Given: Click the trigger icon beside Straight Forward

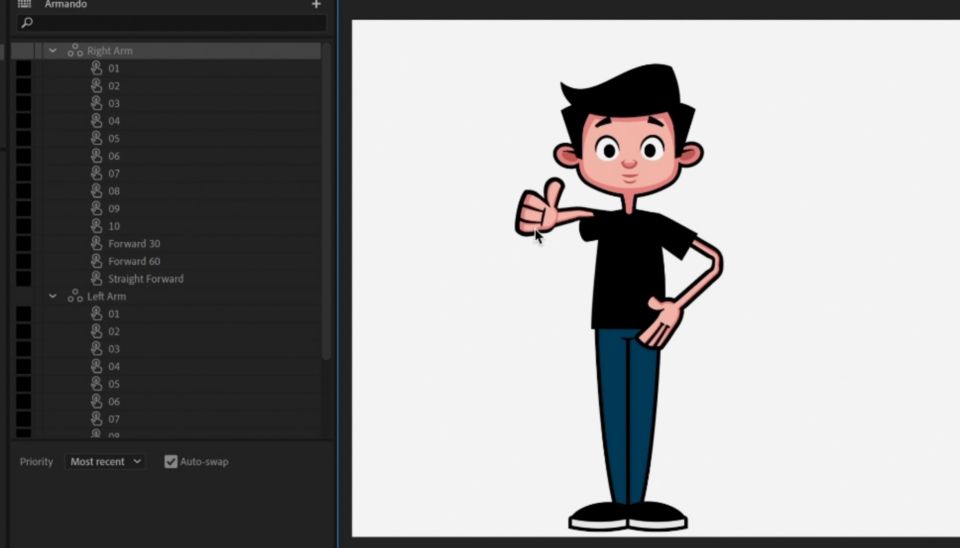Looking at the screenshot, I should click(97, 279).
